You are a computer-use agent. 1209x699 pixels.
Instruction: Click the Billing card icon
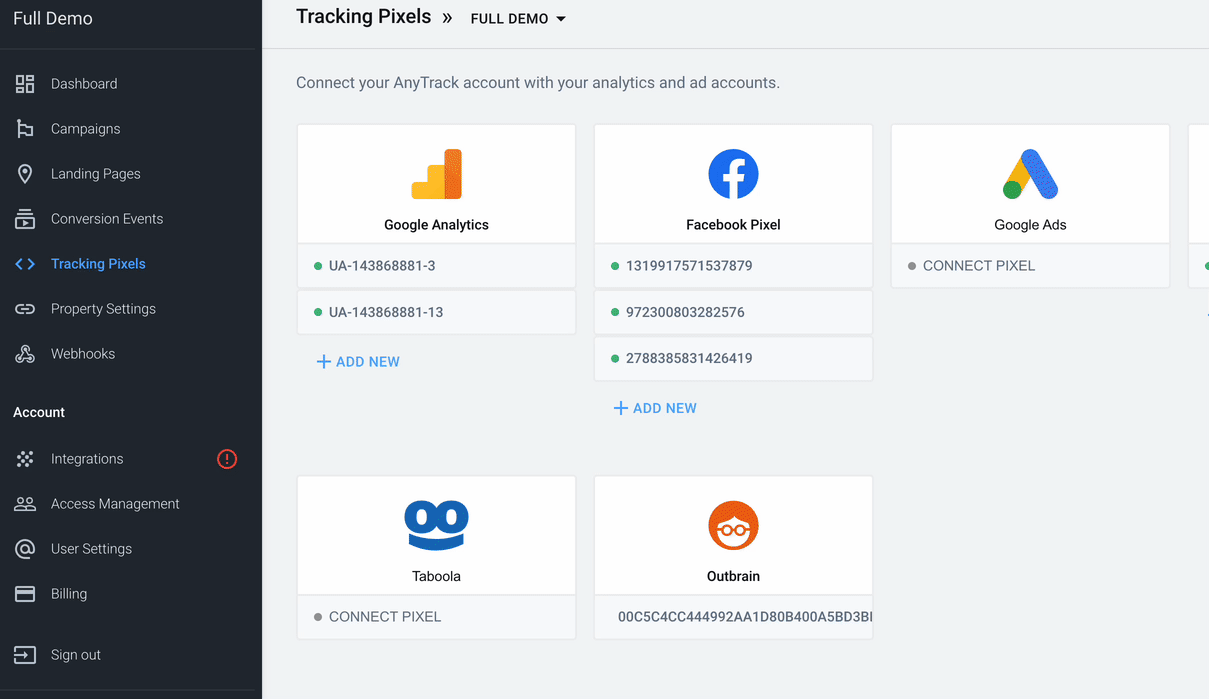coord(25,594)
